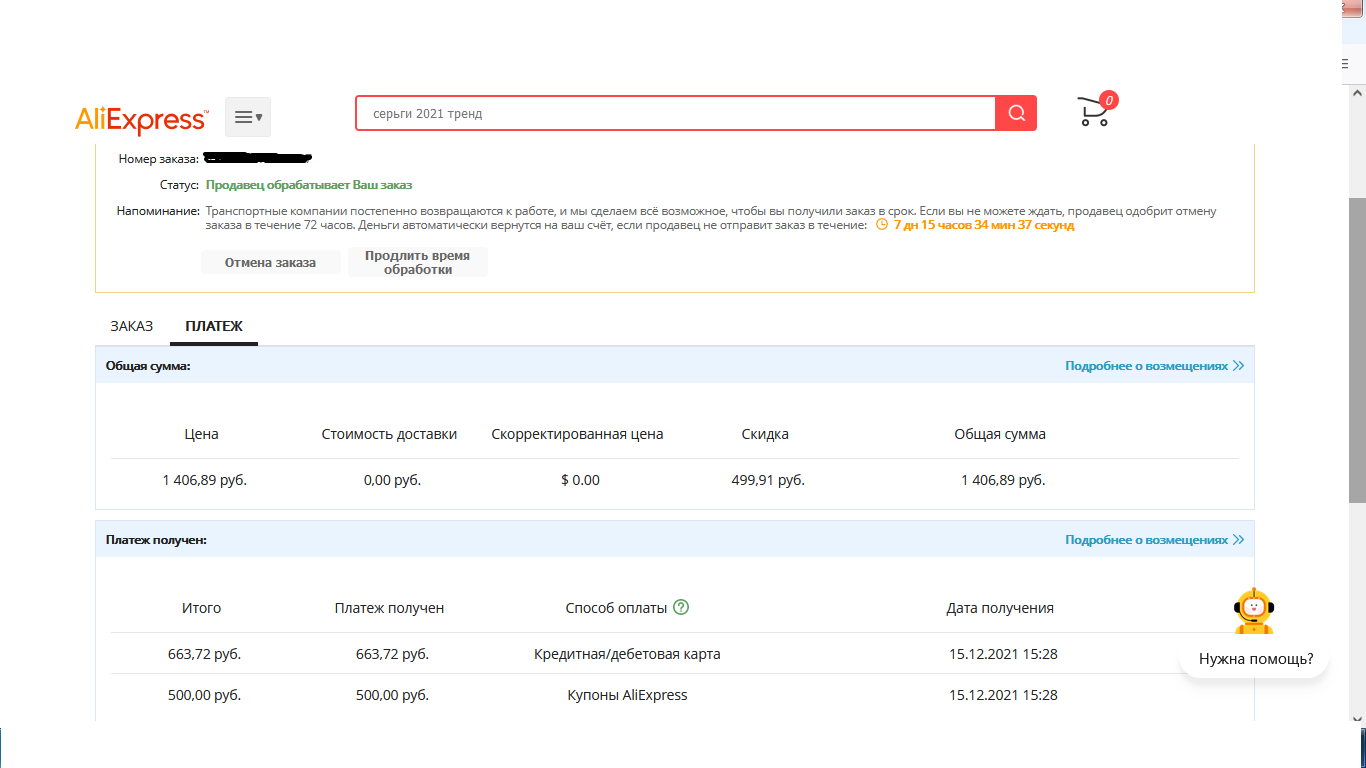Click the Скорректированная цена column header
This screenshot has height=768, width=1366.
577,434
